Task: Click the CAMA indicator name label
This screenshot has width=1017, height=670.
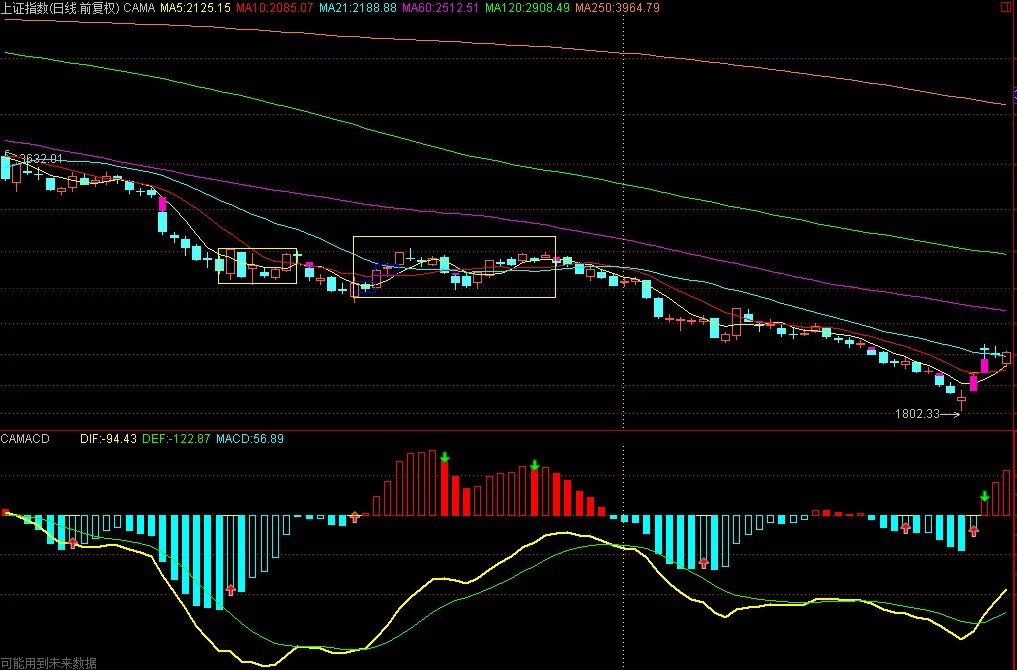Action: (x=139, y=7)
